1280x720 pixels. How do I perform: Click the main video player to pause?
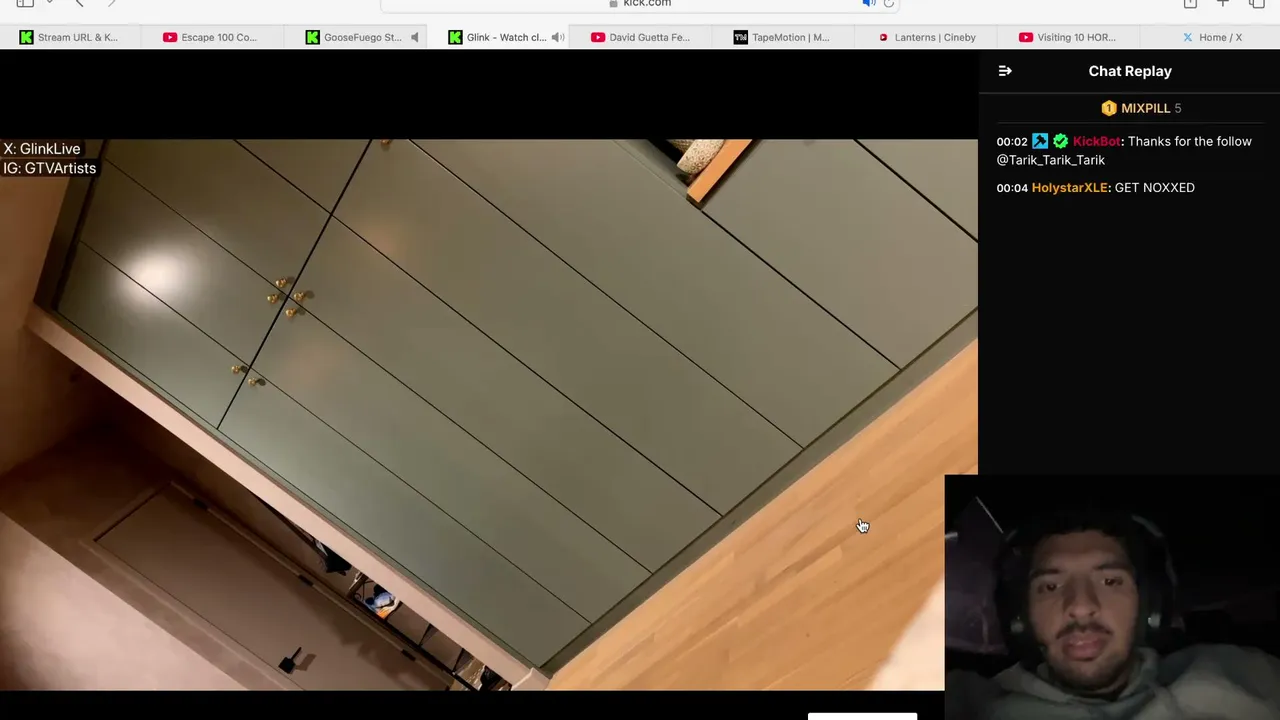489,415
